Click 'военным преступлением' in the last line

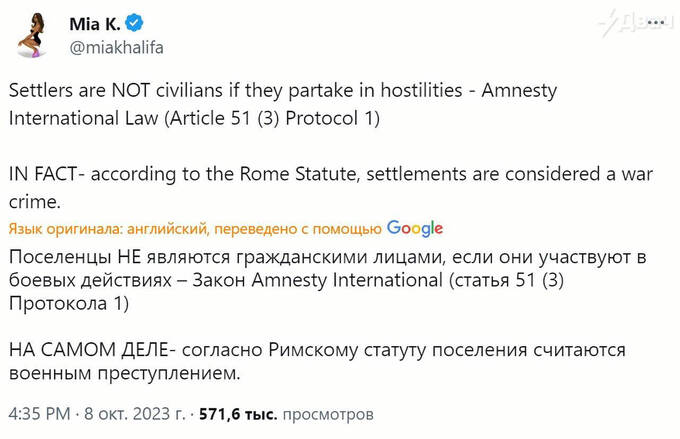point(125,376)
